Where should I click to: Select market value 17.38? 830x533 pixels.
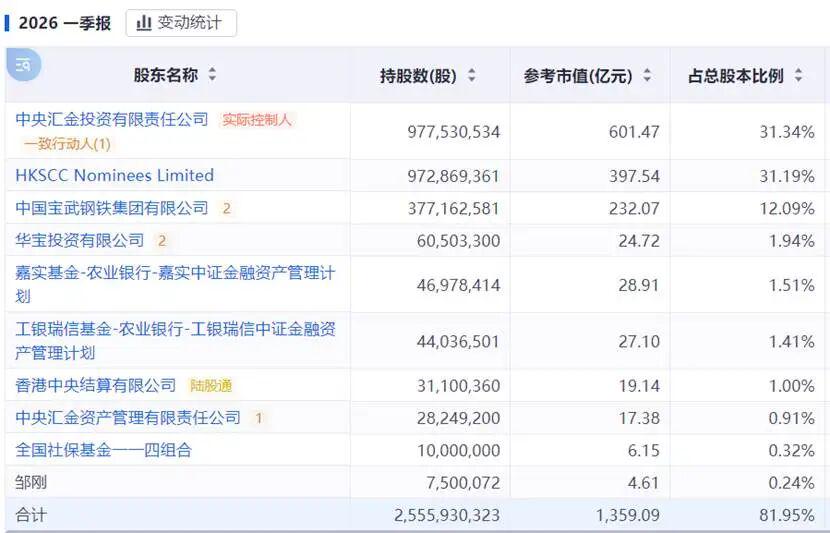click(639, 418)
